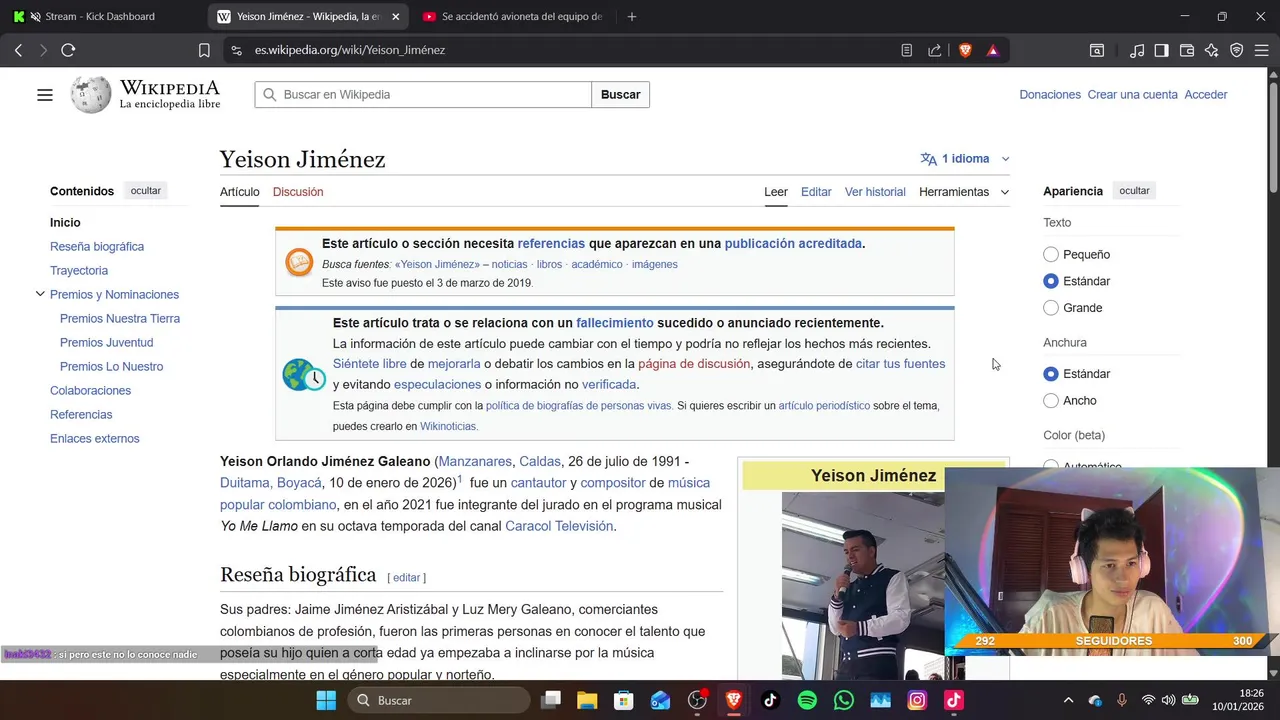
Task: Focus the Buscar en Wikipedia search field
Action: [423, 95]
